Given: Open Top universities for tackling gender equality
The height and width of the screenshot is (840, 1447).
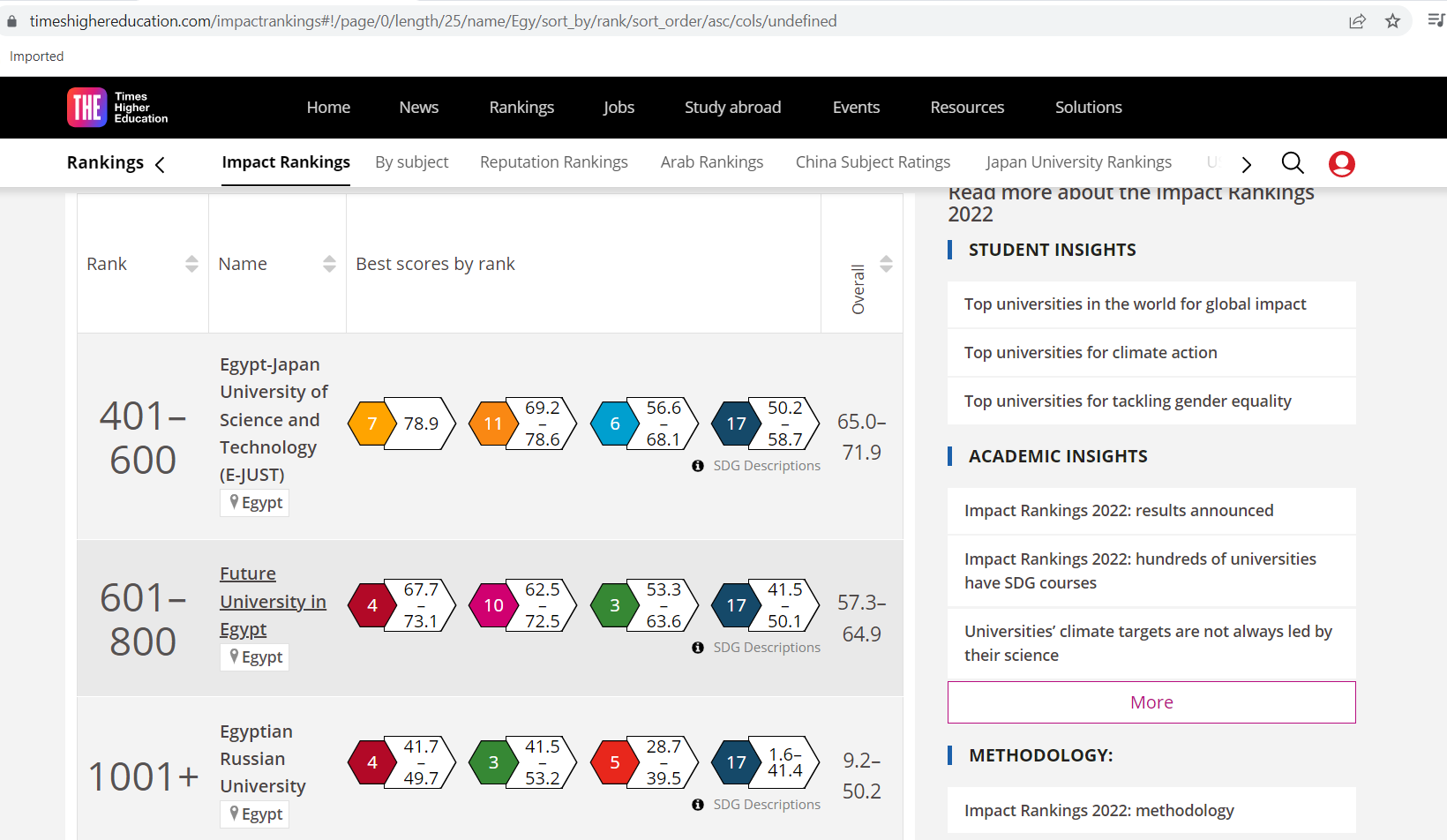Looking at the screenshot, I should [1151, 401].
